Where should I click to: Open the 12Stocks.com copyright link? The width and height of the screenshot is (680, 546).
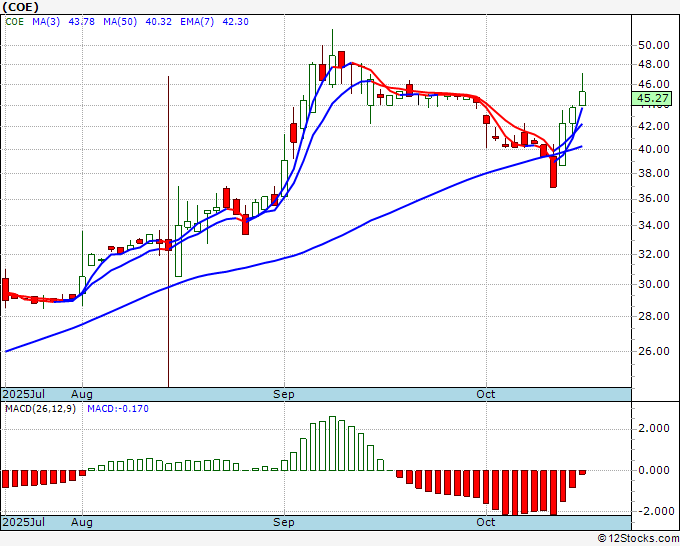click(638, 539)
